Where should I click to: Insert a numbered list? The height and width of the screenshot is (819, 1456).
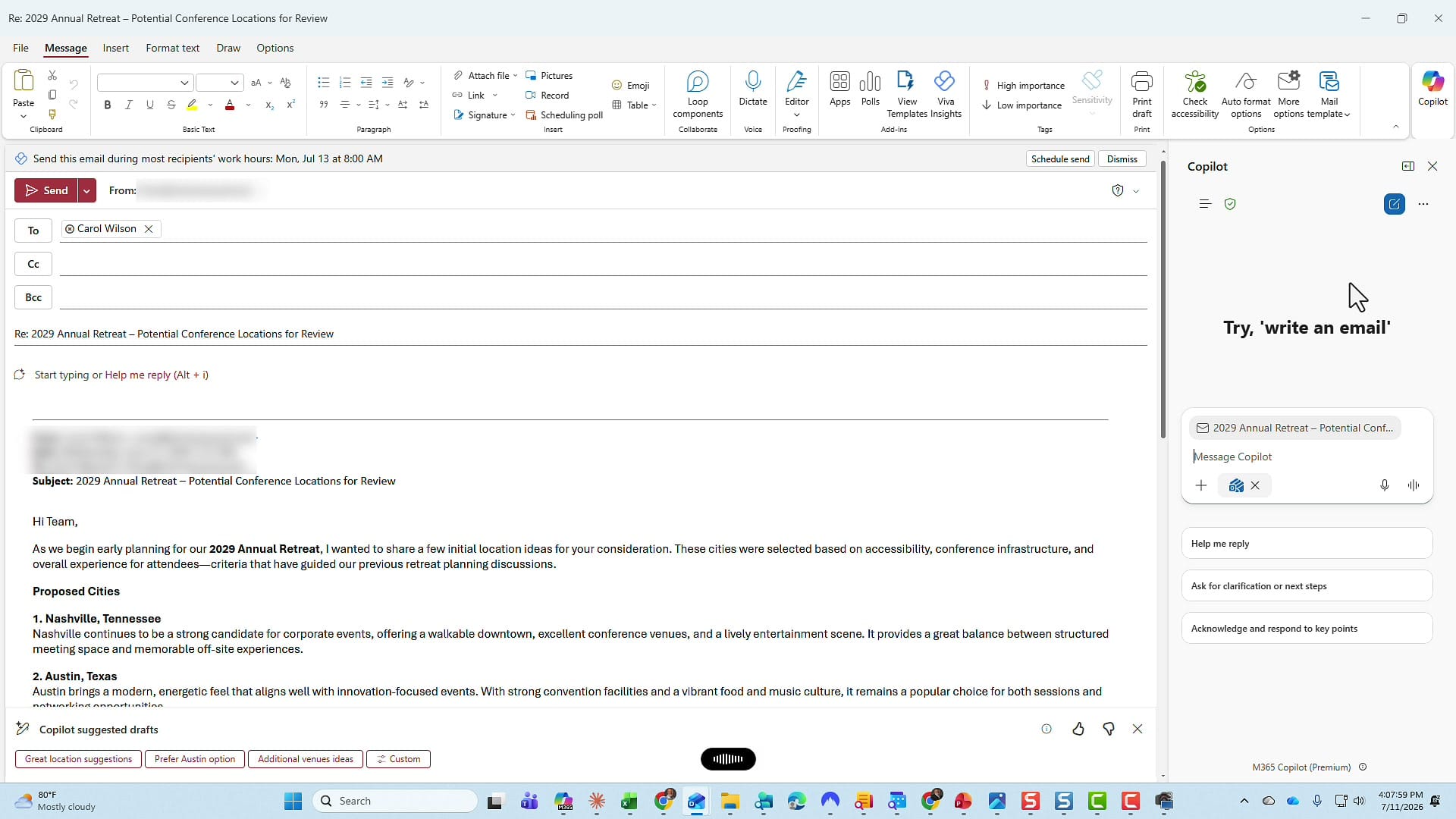tap(345, 83)
